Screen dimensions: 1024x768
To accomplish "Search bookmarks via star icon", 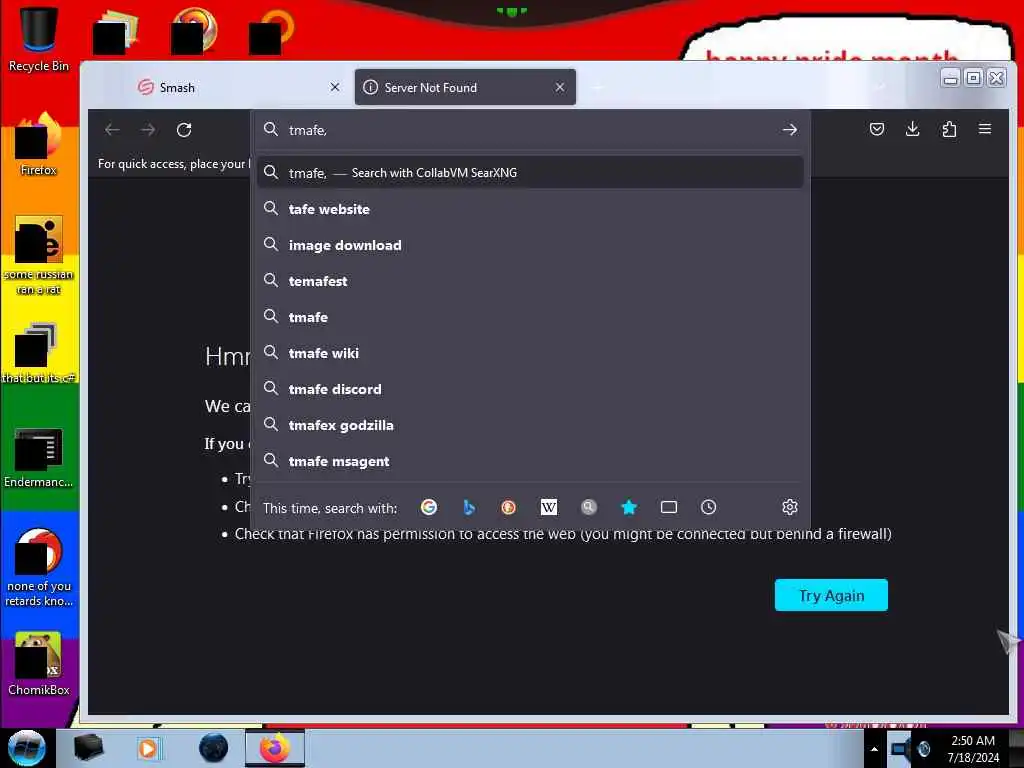I will pos(629,507).
